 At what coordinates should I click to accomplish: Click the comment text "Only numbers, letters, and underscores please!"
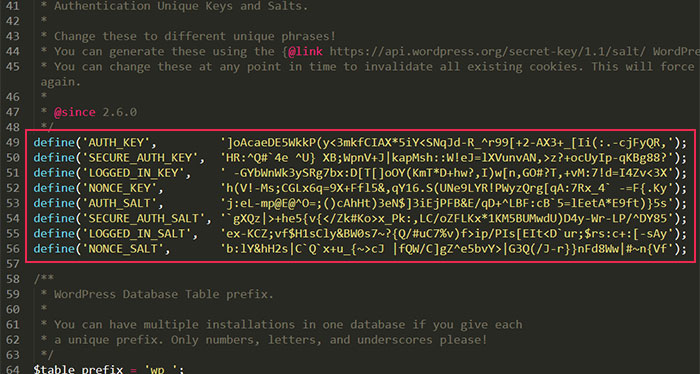(x=329, y=340)
